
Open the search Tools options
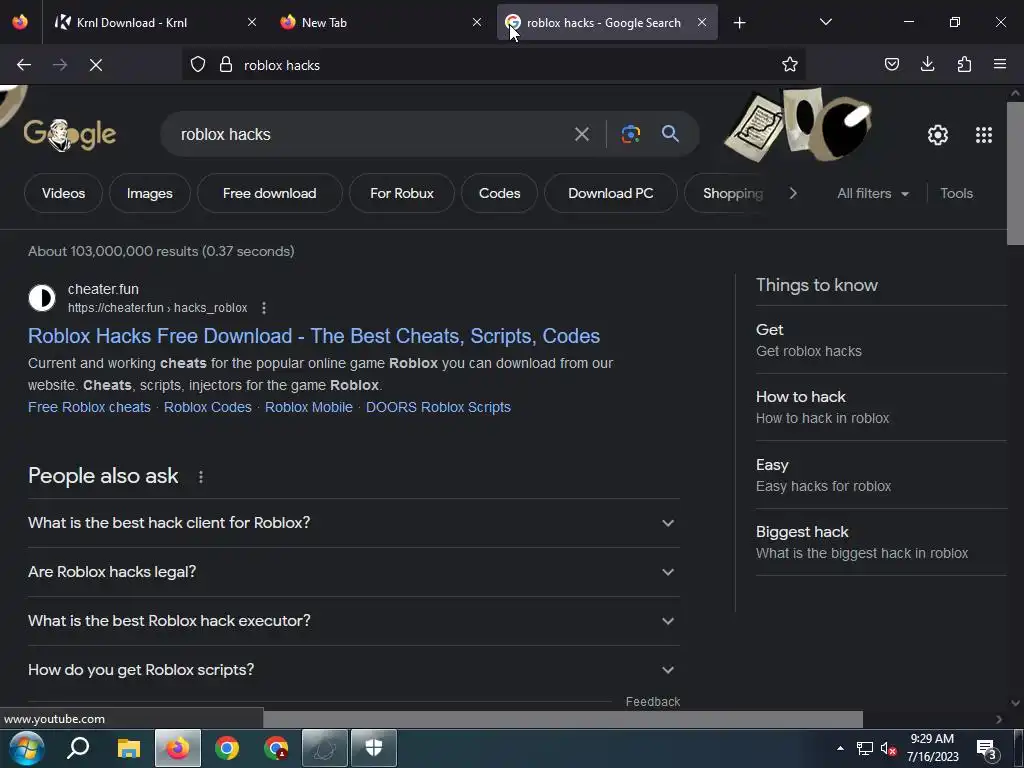pyautogui.click(x=956, y=193)
